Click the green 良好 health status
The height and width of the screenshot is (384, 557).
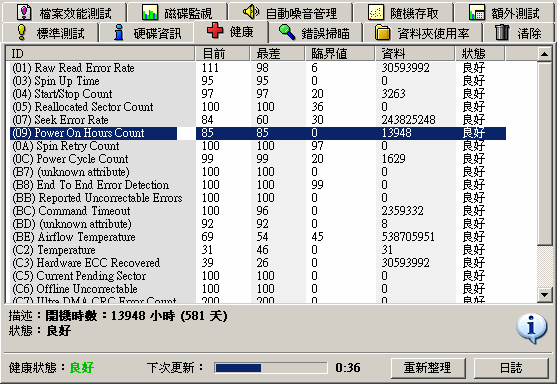82,368
